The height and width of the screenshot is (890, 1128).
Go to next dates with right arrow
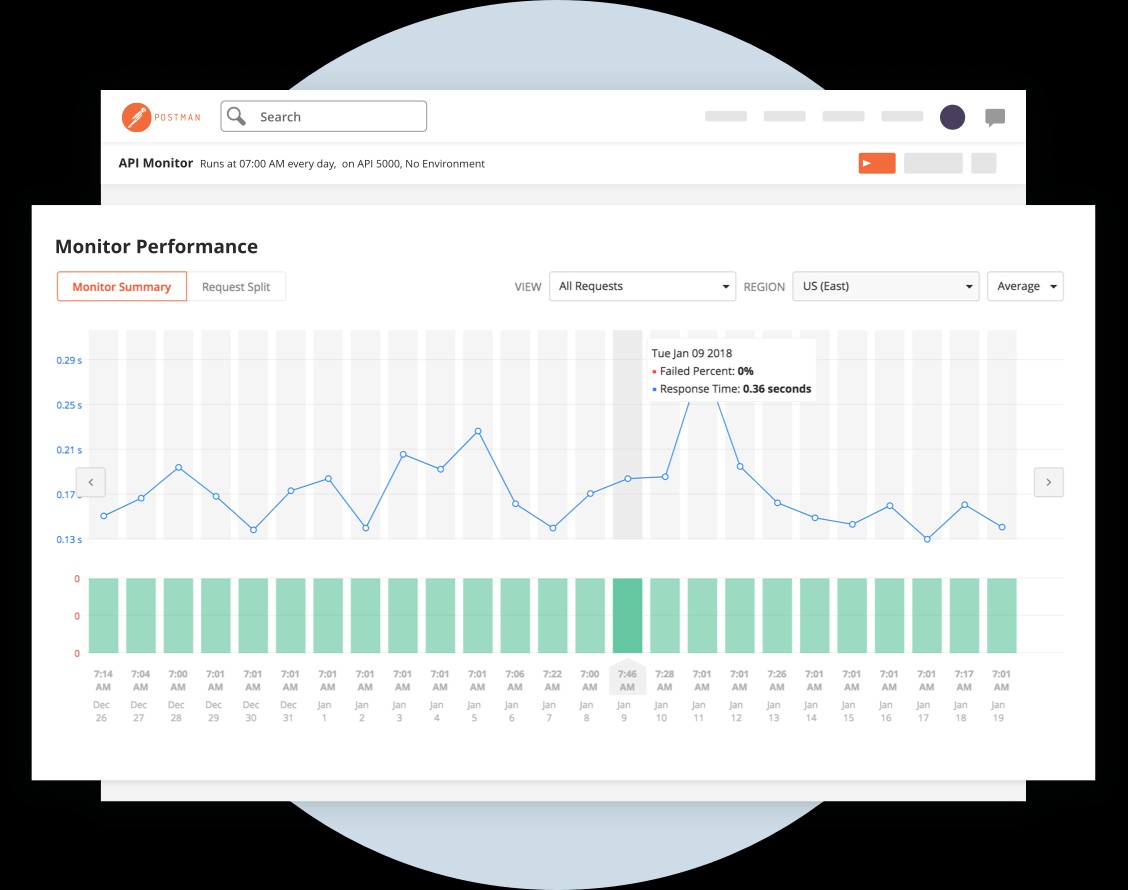(x=1048, y=482)
